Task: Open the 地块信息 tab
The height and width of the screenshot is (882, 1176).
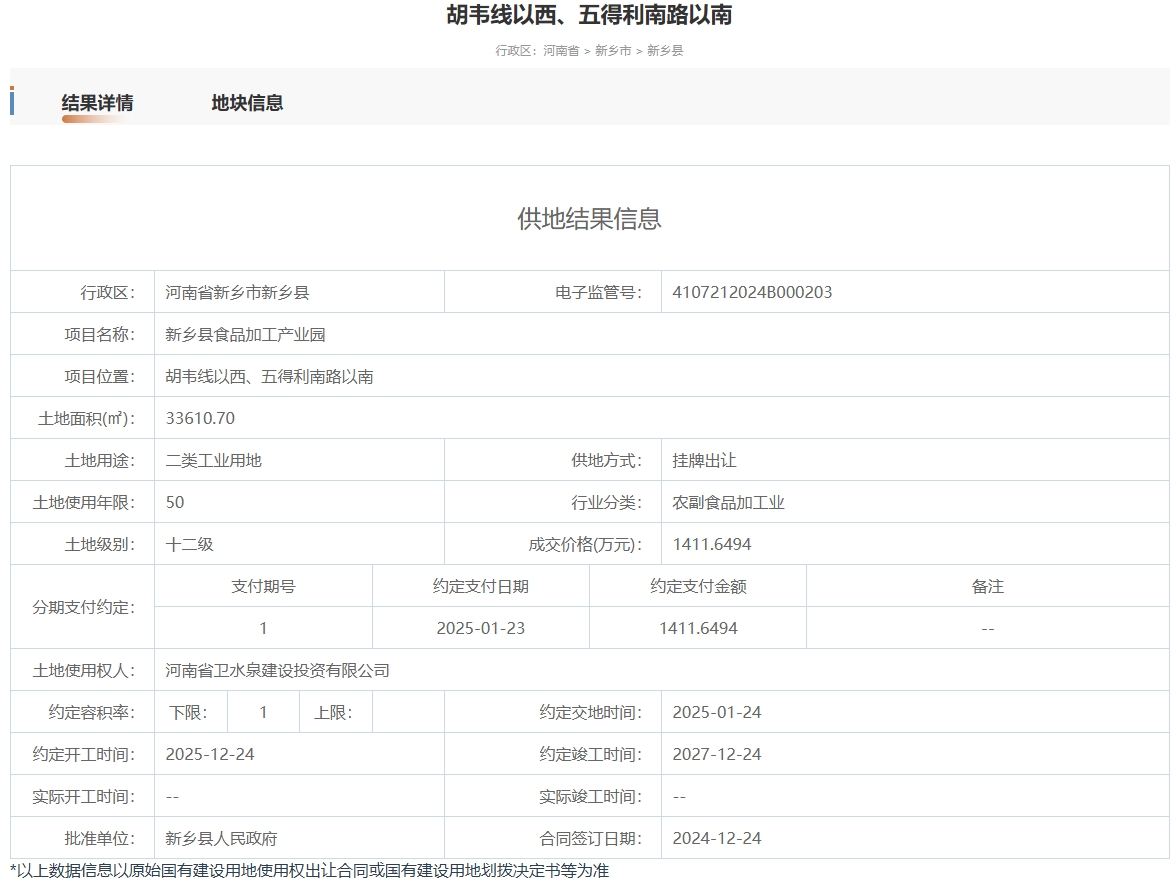Action: click(247, 103)
